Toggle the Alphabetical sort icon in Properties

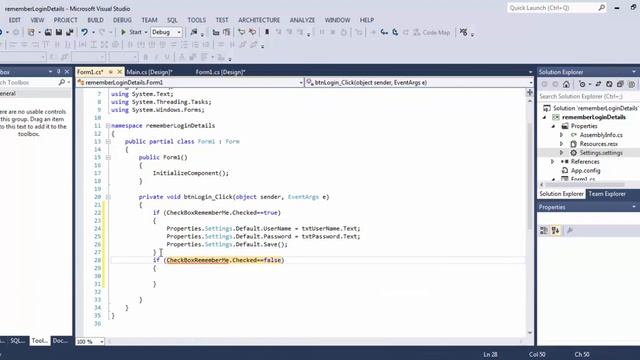coord(556,231)
